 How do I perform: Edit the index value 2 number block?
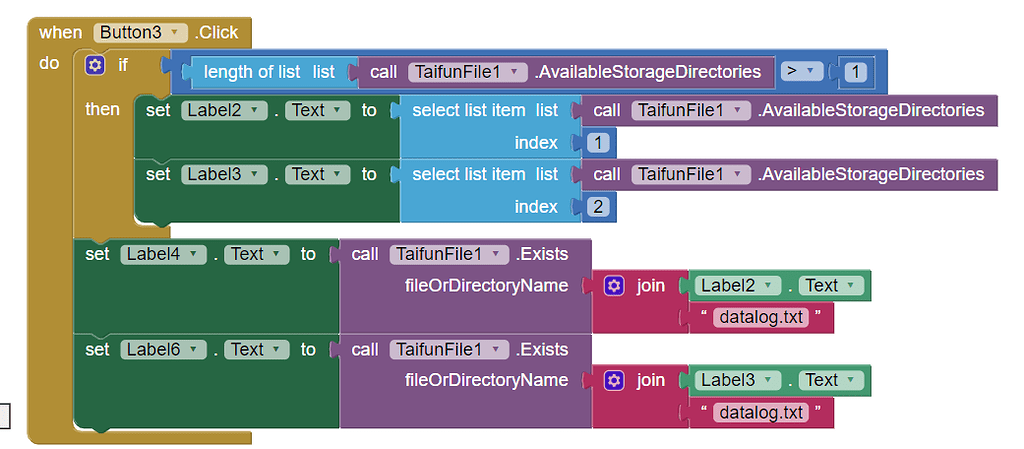[598, 207]
